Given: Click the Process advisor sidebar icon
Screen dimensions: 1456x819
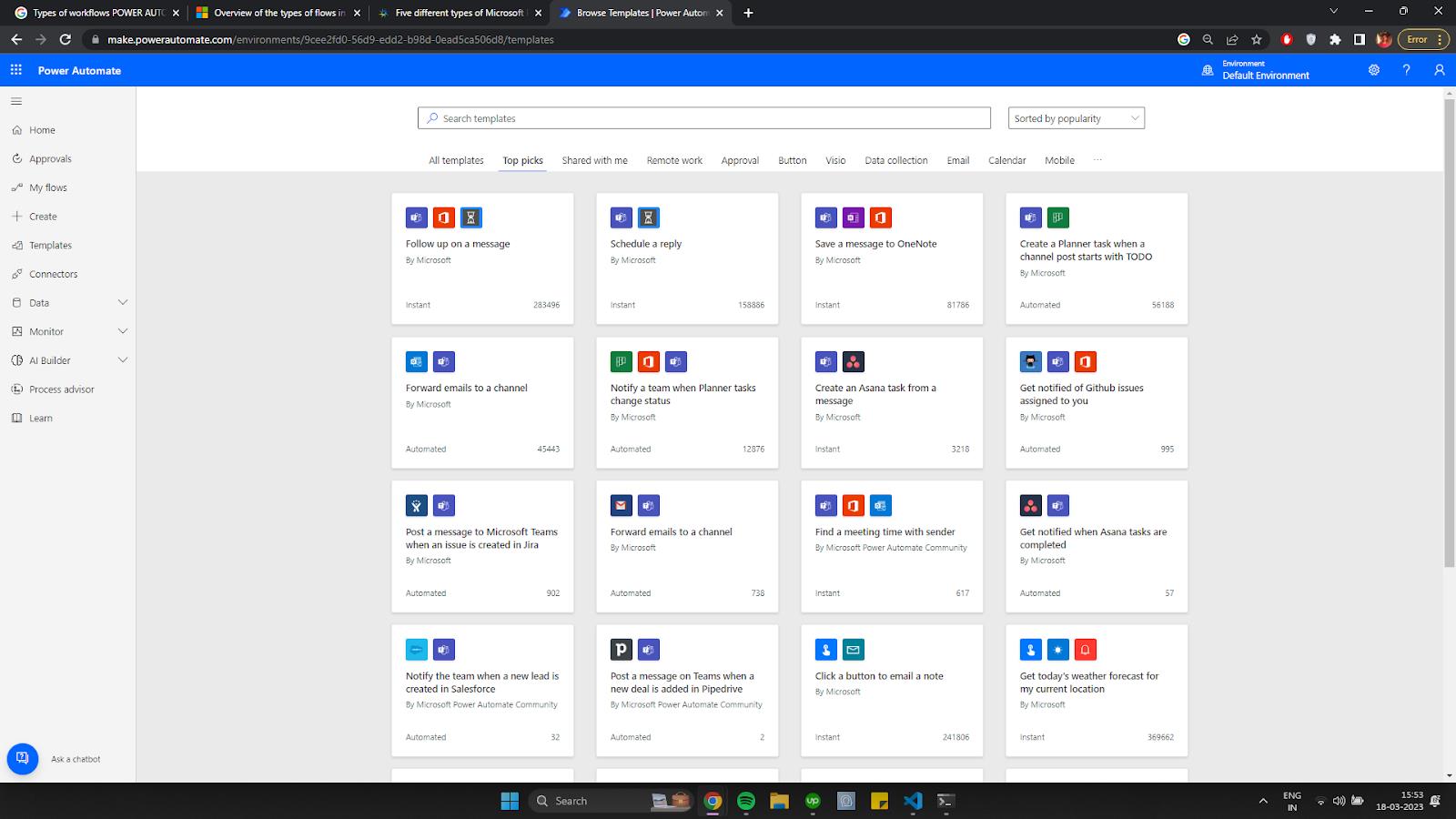Looking at the screenshot, I should (x=17, y=389).
